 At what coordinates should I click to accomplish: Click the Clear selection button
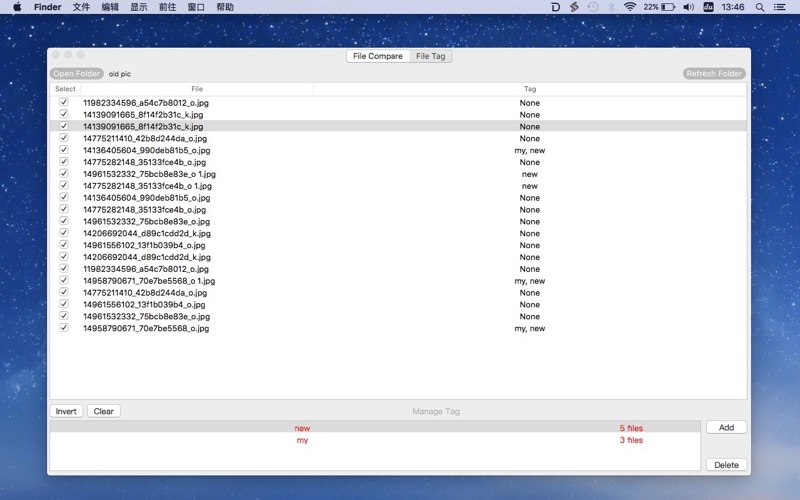tap(104, 411)
